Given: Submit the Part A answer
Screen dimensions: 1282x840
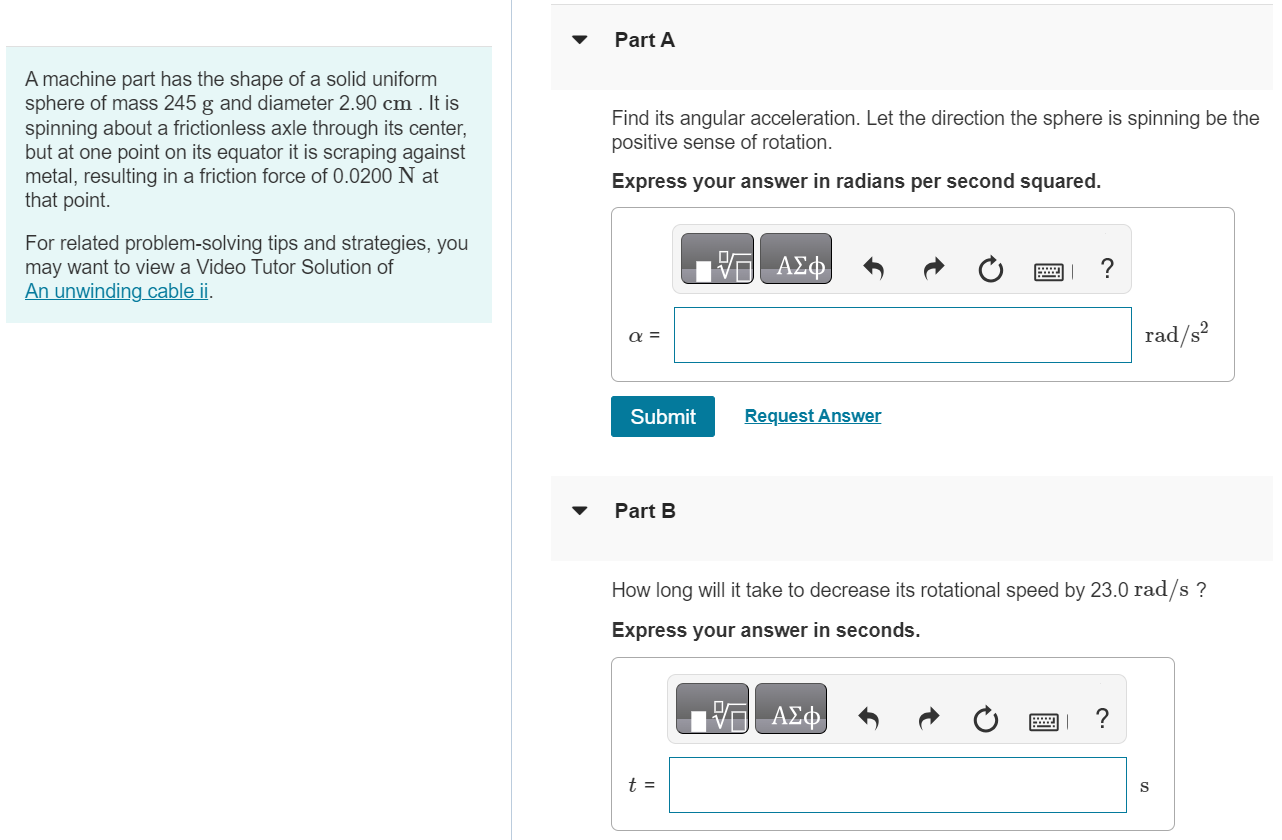Looking at the screenshot, I should [x=663, y=416].
